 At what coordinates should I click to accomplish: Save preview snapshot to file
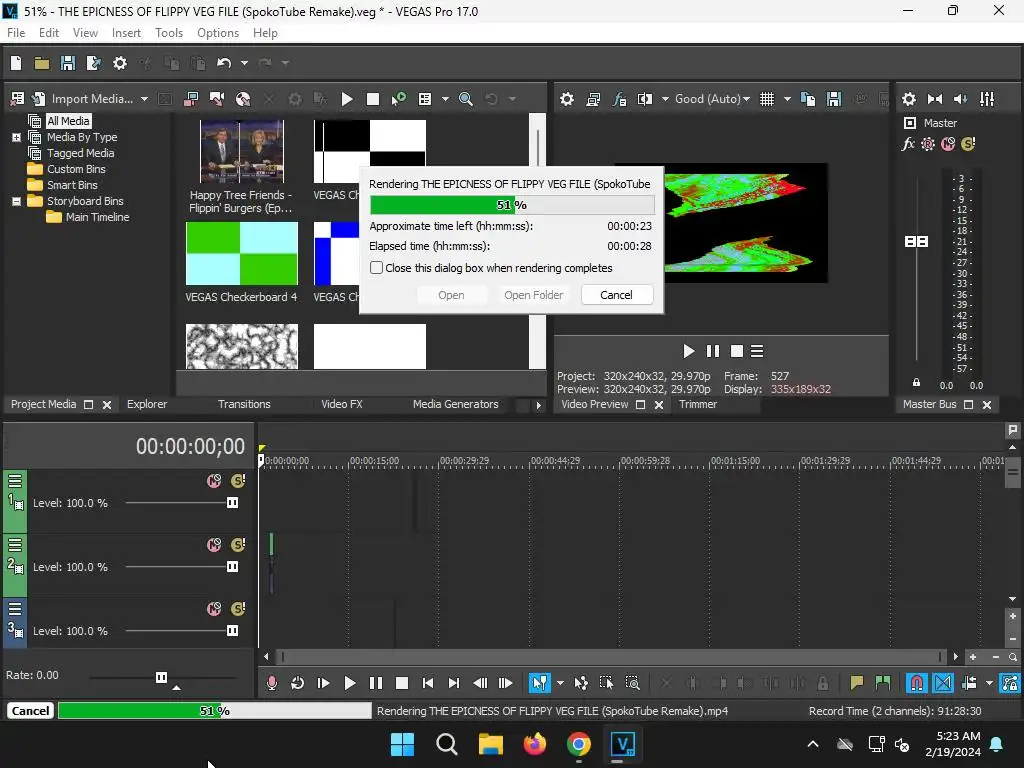pyautogui.click(x=834, y=99)
